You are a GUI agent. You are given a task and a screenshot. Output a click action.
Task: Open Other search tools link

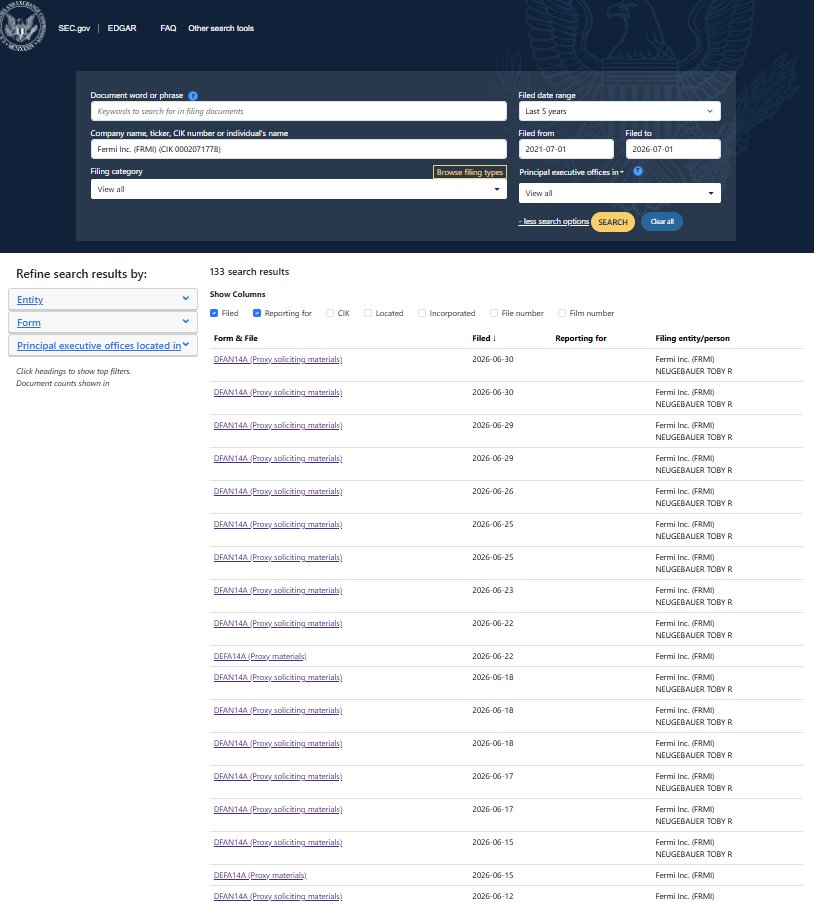(x=221, y=28)
